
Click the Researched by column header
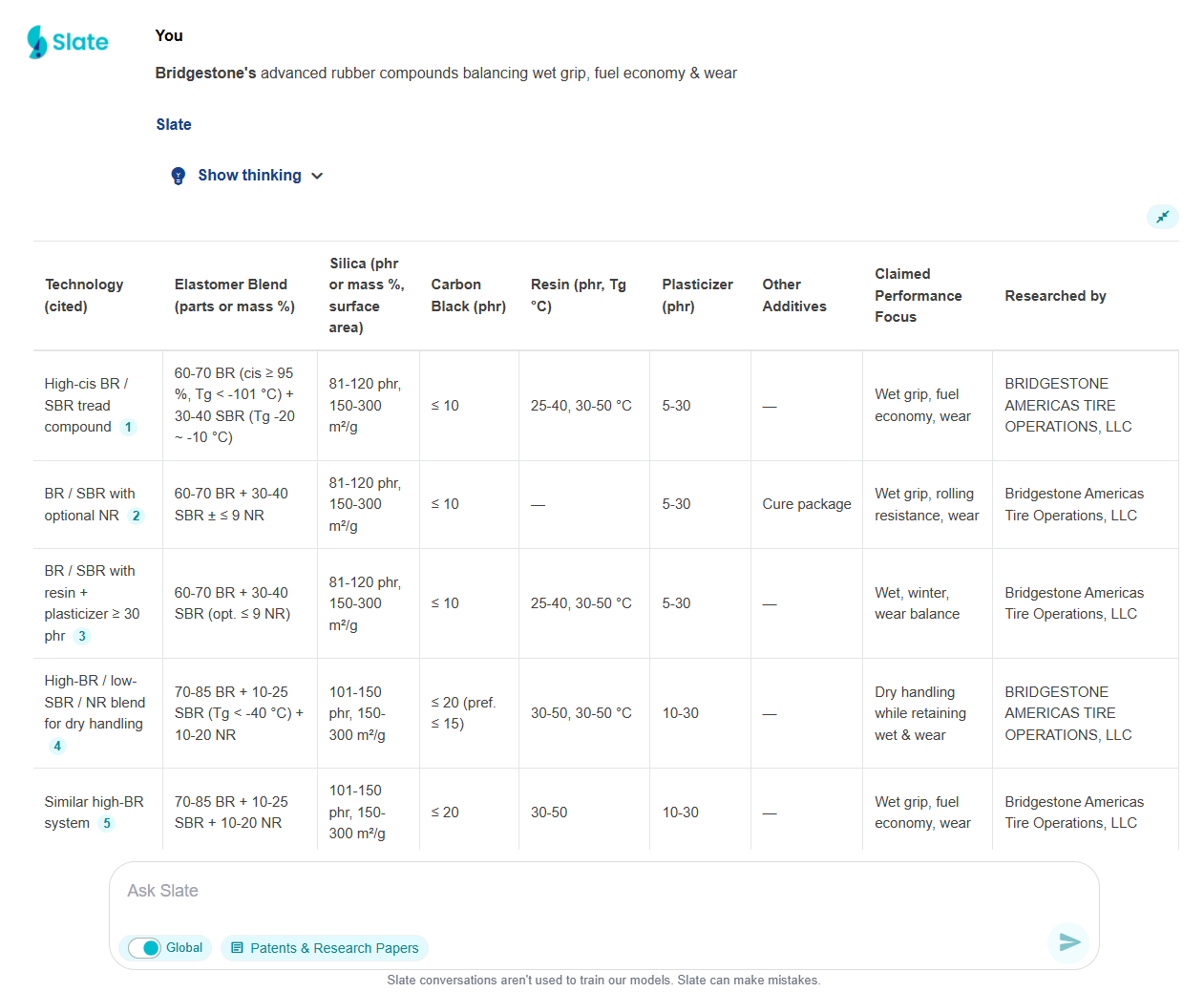[x=1055, y=296]
